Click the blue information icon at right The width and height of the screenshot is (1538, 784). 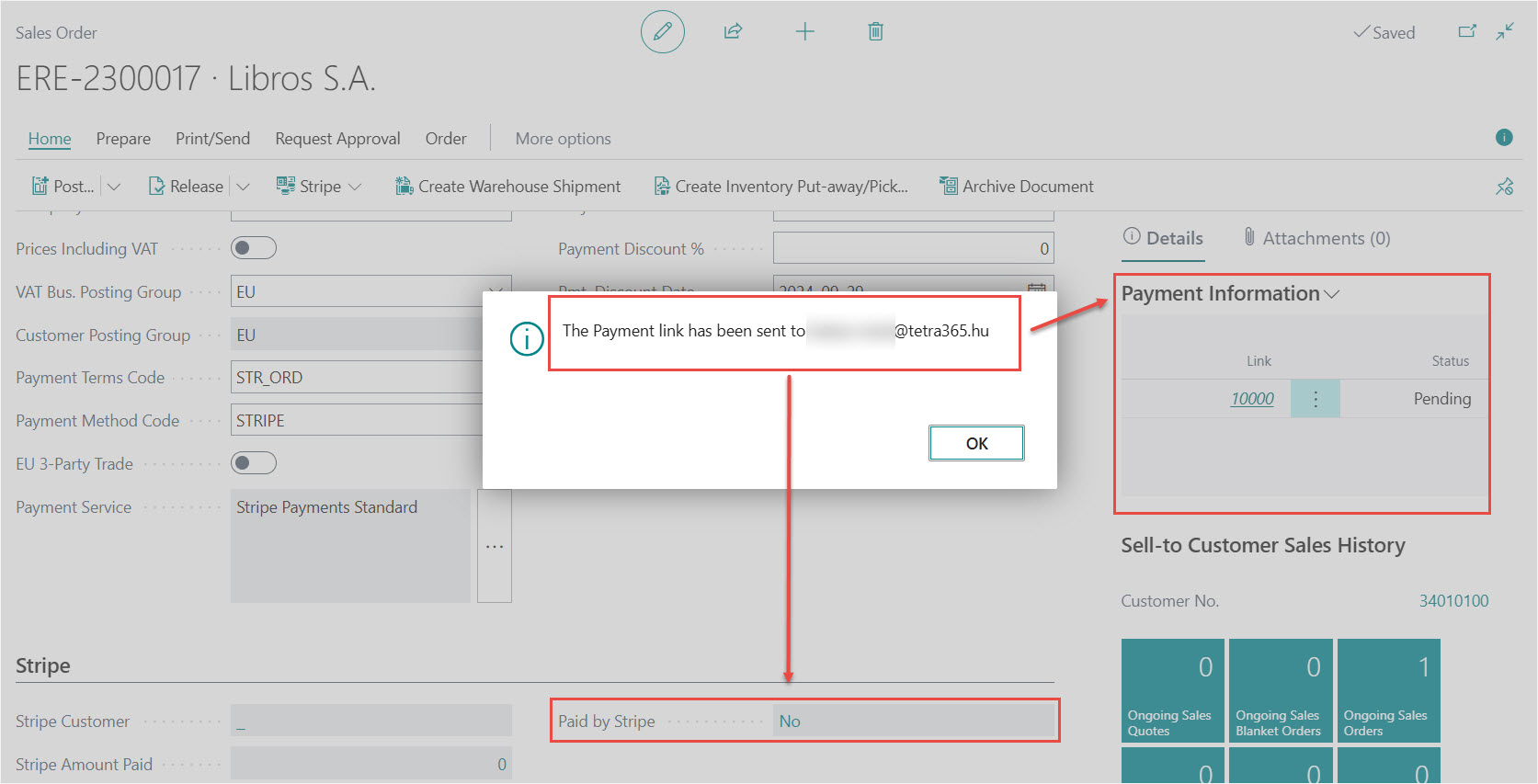tap(1504, 138)
